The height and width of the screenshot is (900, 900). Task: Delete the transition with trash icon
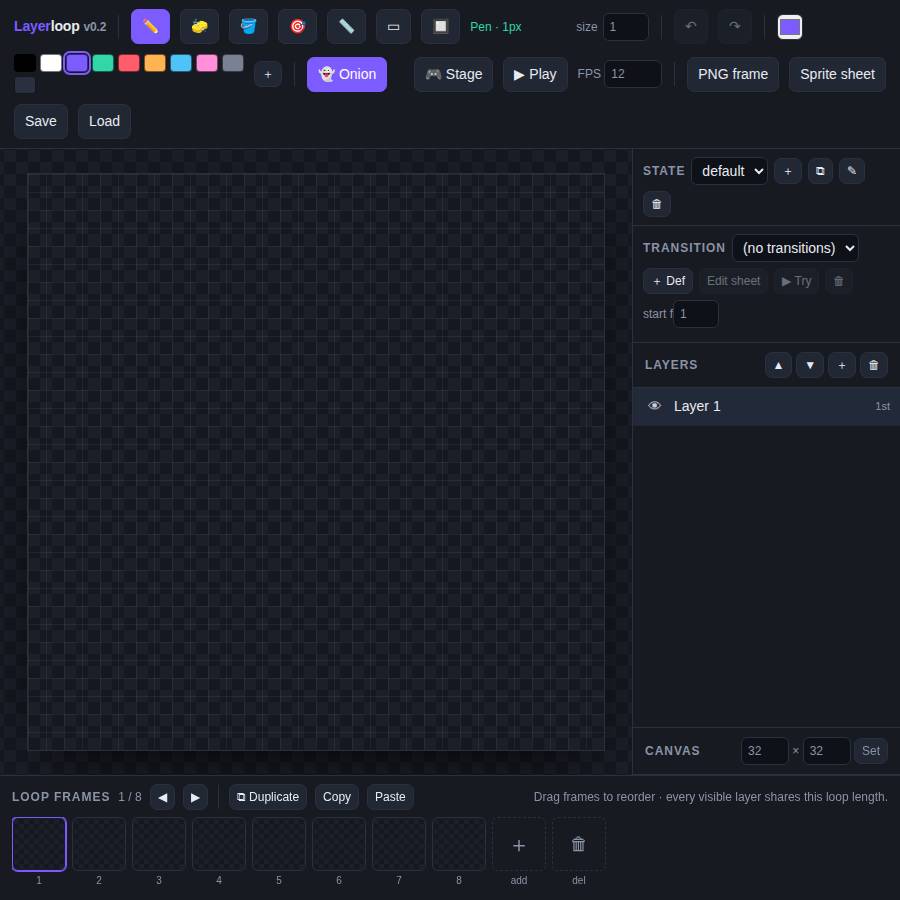[839, 281]
